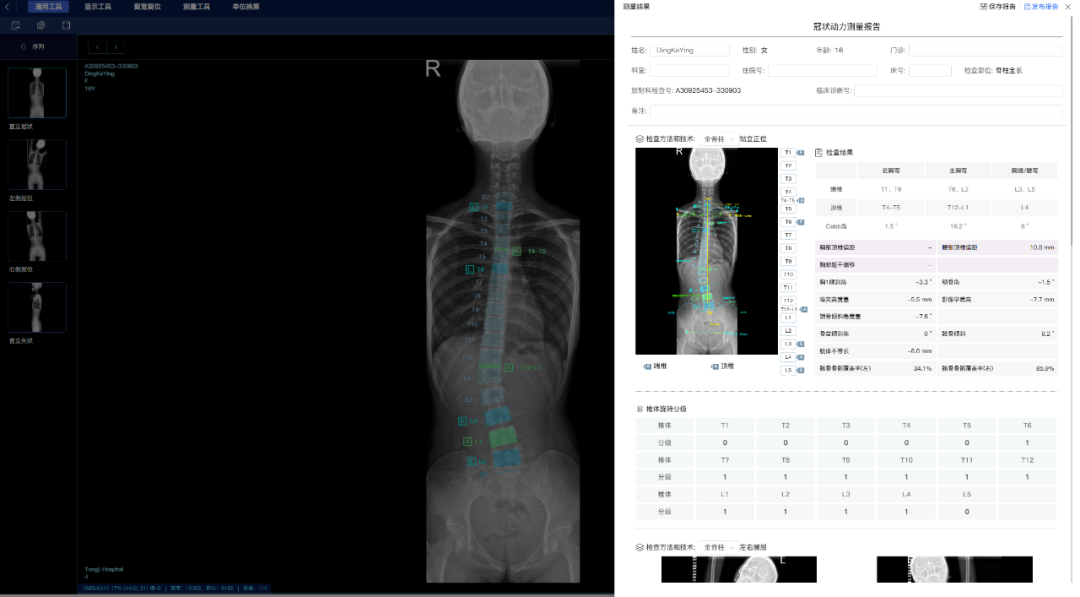Click the E marker beside the L5 button
Image resolution: width=1080 pixels, height=597 pixels.
pyautogui.click(x=801, y=370)
